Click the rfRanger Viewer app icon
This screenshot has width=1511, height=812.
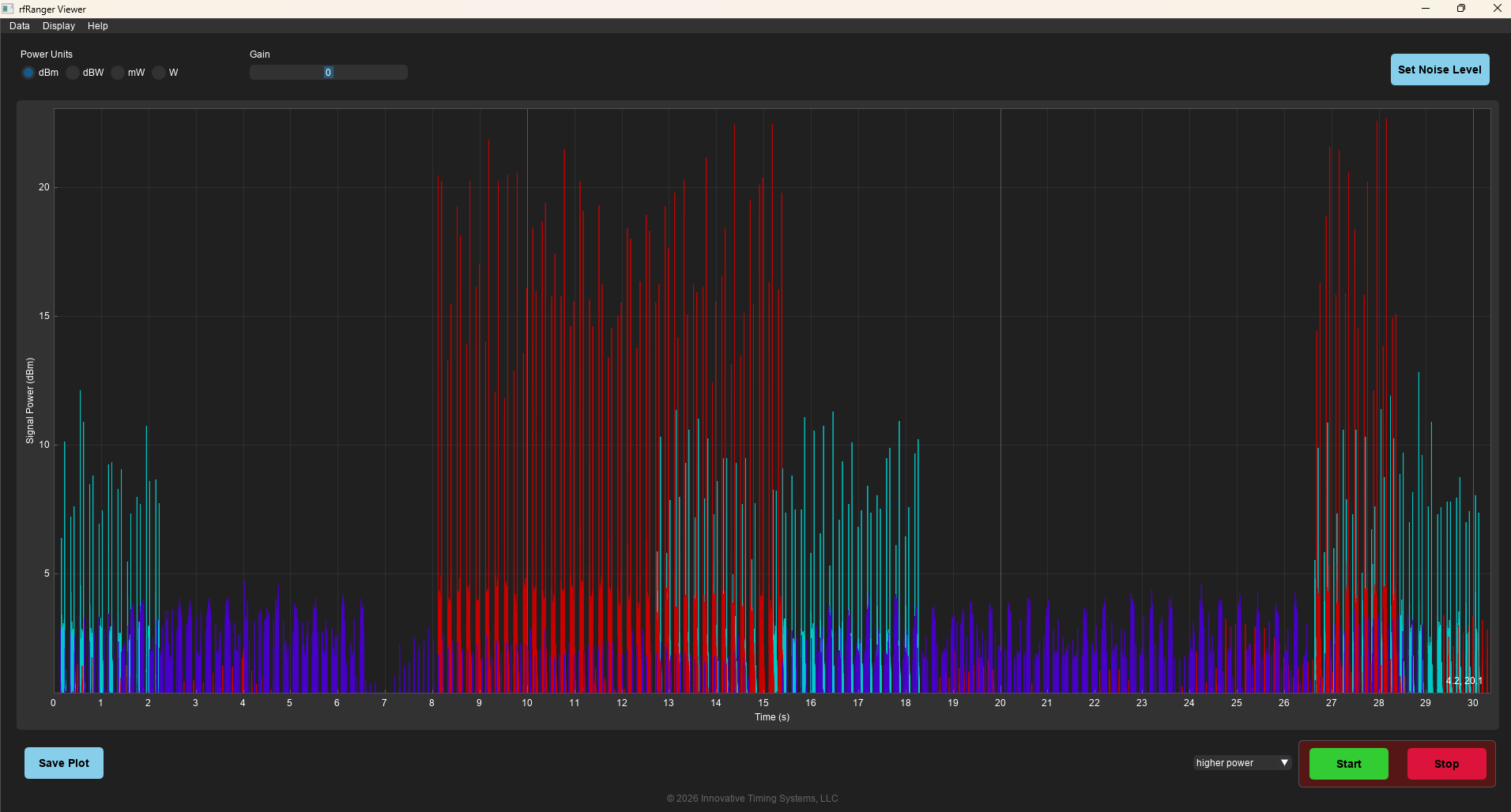pyautogui.click(x=8, y=9)
